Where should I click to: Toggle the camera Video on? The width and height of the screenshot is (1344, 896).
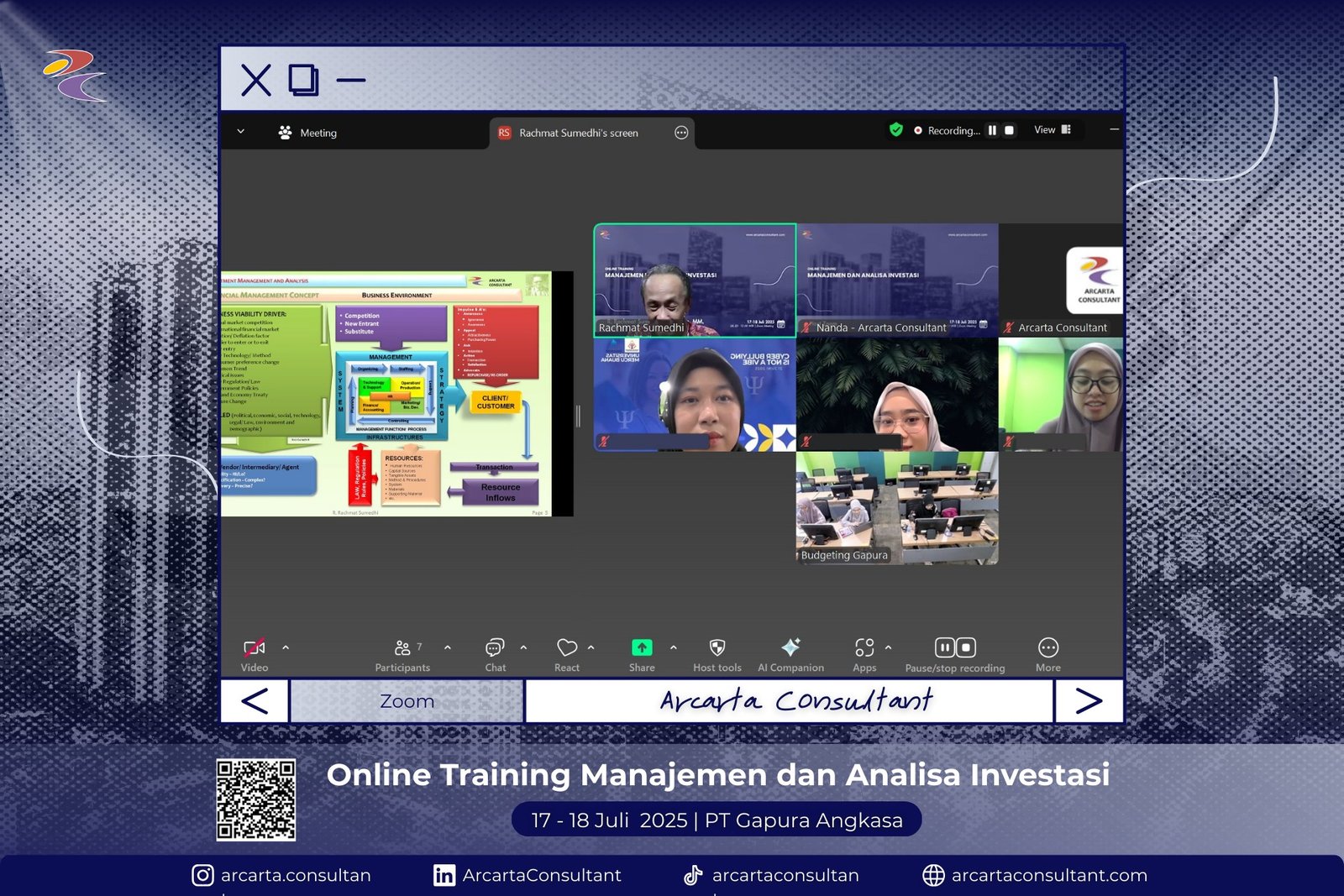(x=254, y=654)
